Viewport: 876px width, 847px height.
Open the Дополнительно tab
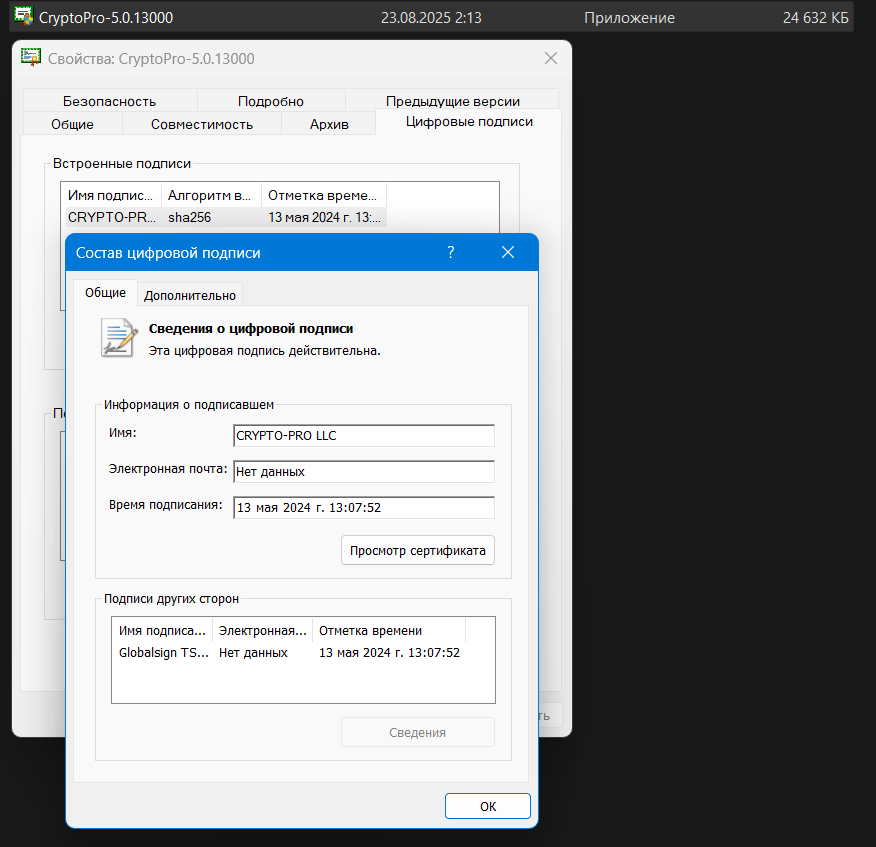[x=190, y=295]
